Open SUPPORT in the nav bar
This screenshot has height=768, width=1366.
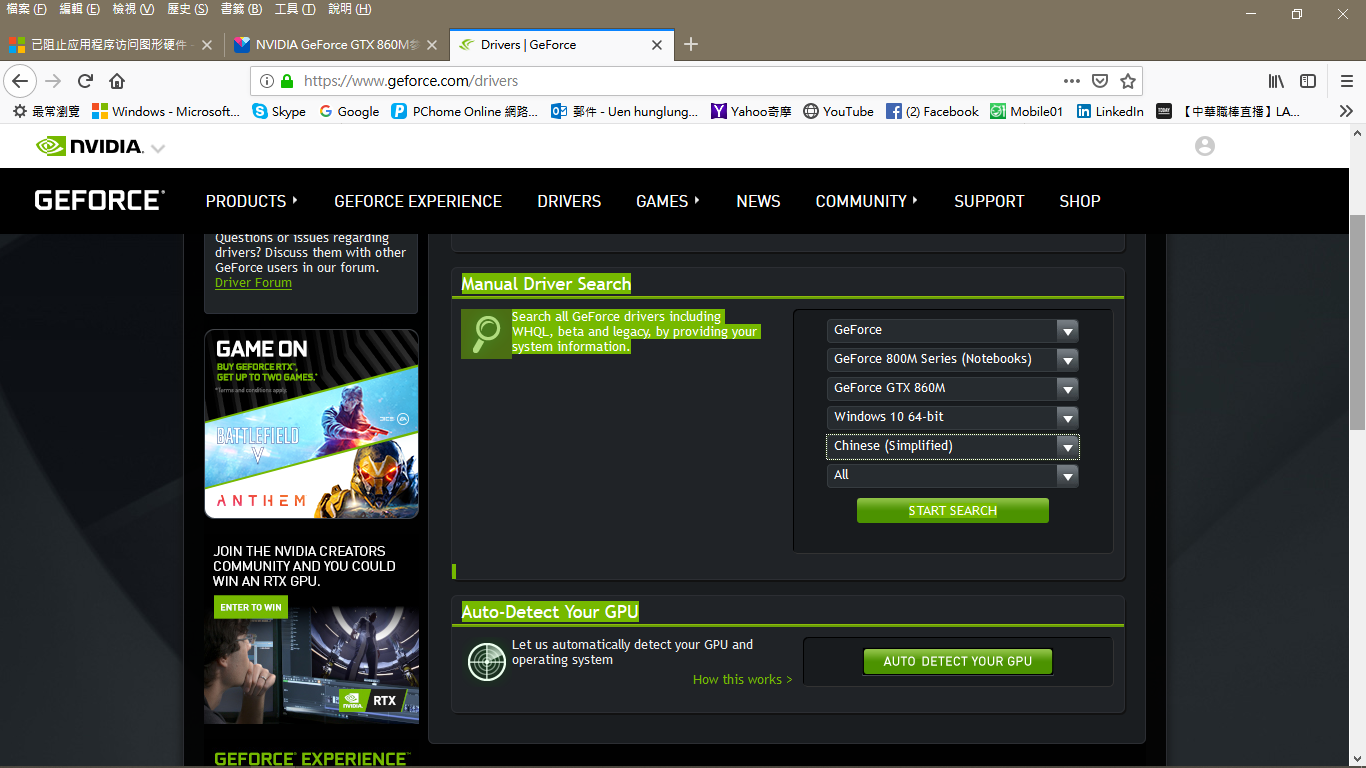989,201
